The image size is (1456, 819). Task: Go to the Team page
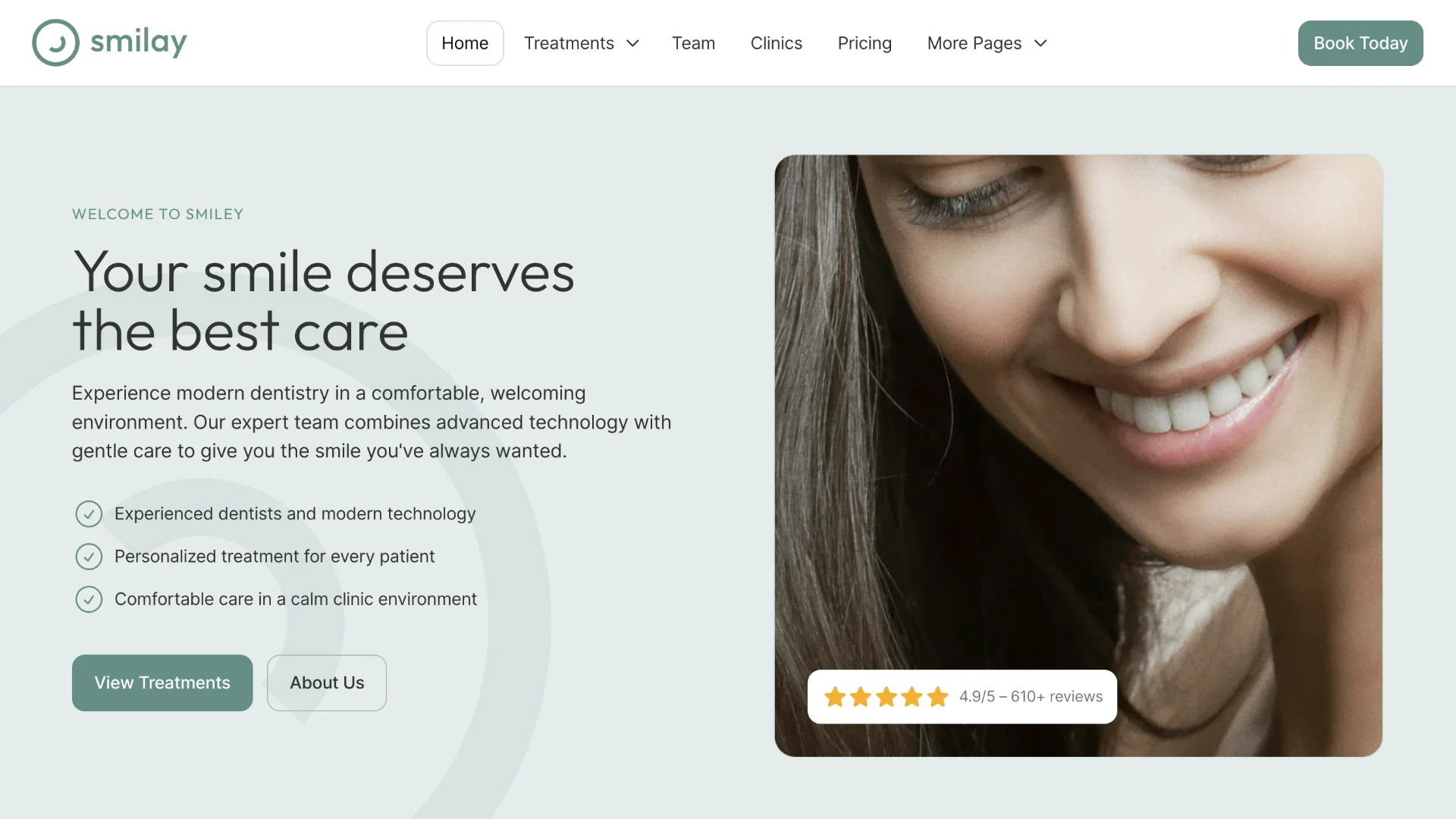click(x=693, y=43)
